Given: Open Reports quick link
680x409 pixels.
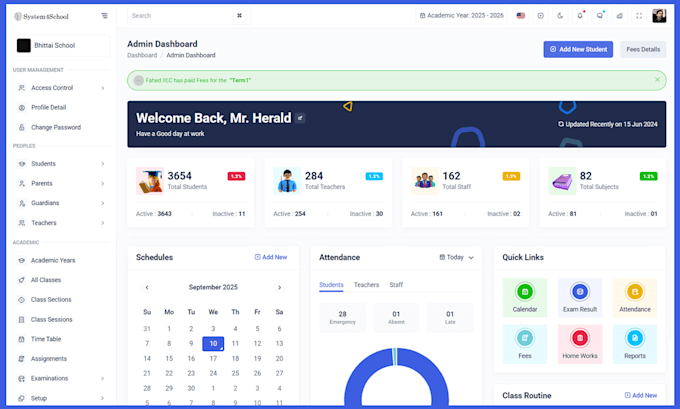Looking at the screenshot, I should tap(635, 344).
